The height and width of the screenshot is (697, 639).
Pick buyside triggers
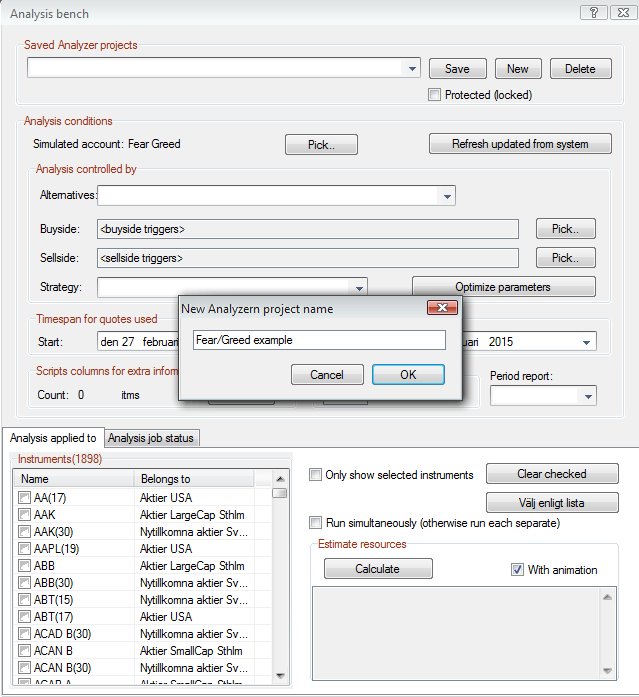pyautogui.click(x=565, y=229)
